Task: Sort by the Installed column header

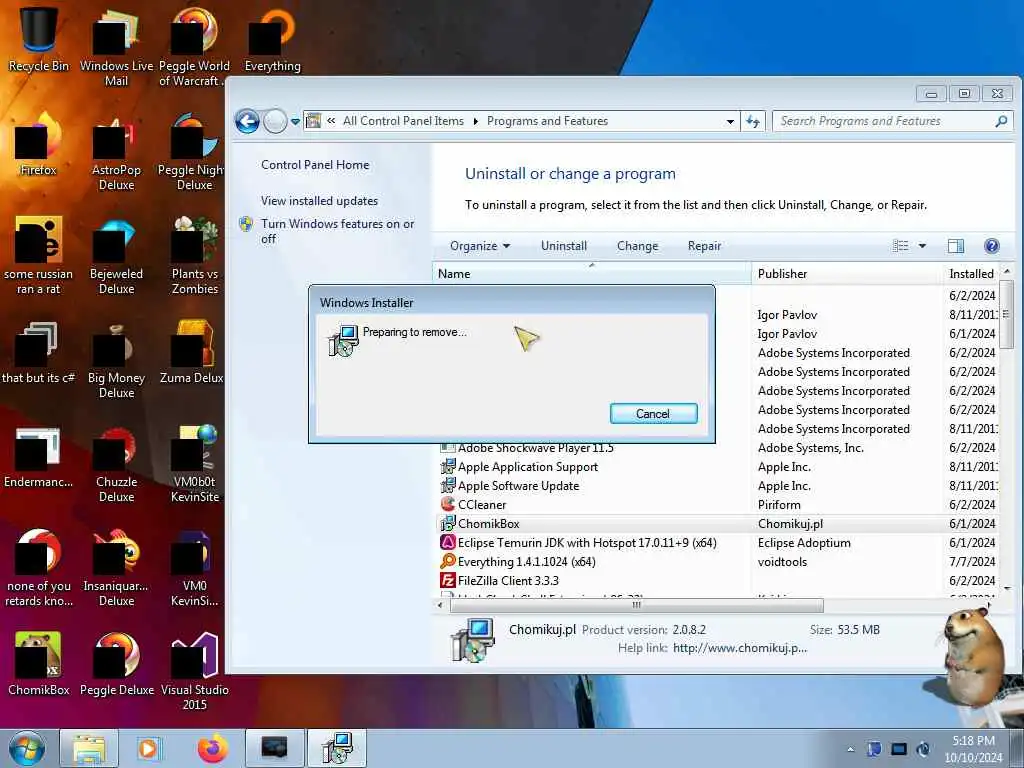Action: pos(971,274)
